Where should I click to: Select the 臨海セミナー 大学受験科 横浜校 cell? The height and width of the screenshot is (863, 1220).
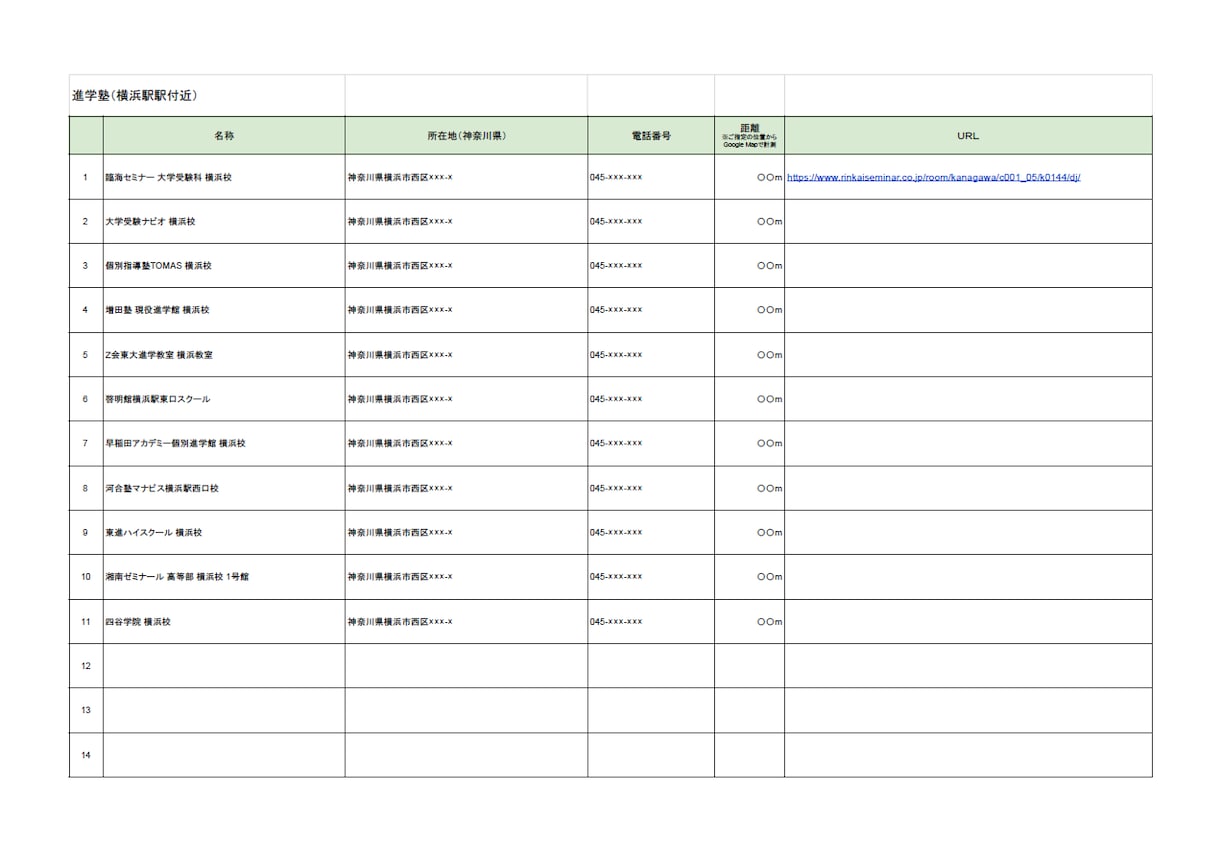click(224, 177)
